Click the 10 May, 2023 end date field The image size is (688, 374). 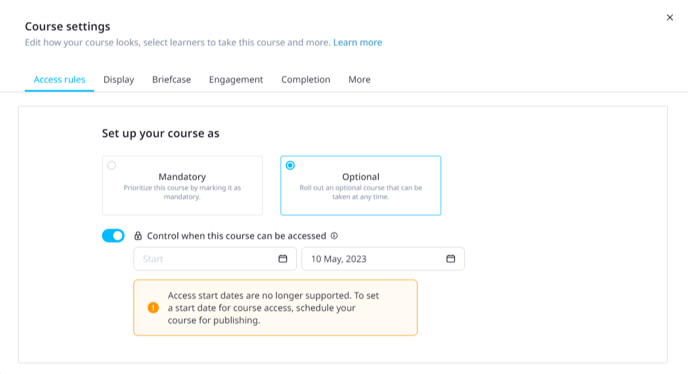(x=383, y=259)
